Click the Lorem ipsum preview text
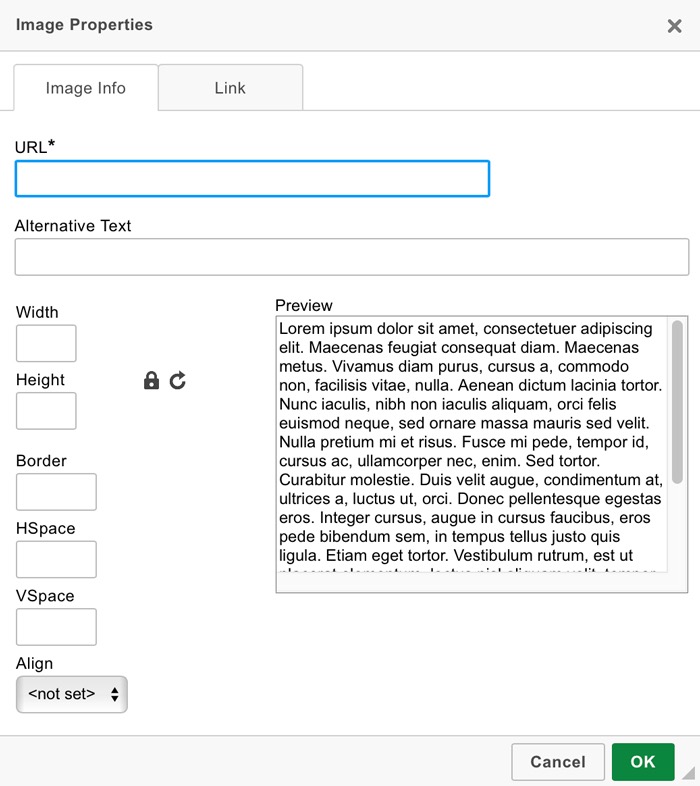The width and height of the screenshot is (700, 786). coord(471,445)
